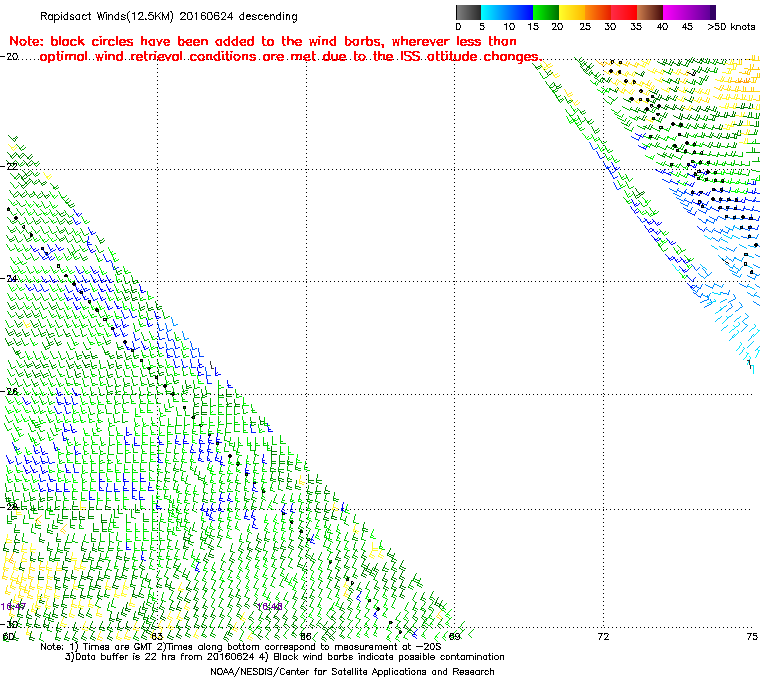Click the "20160624 descending" title text
Viewport: 760px width, 688px height.
point(238,16)
